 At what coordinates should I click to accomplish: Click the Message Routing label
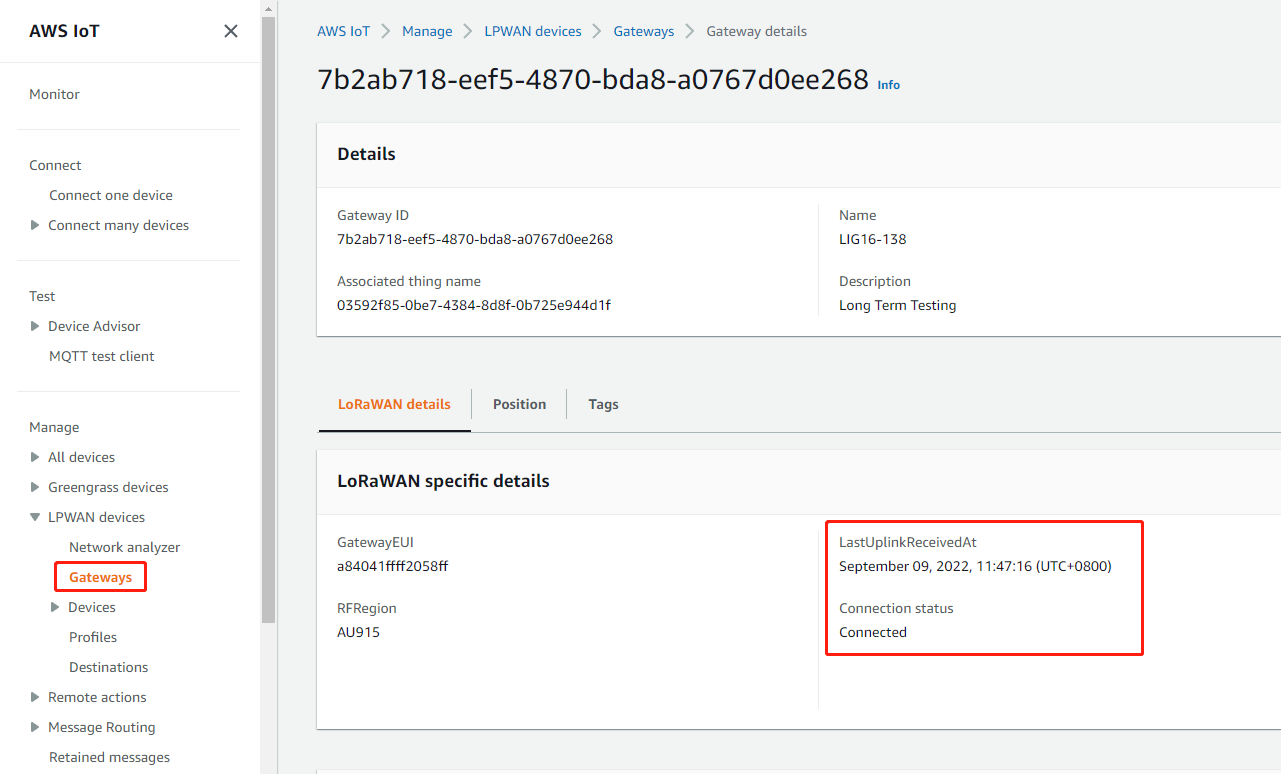click(x=102, y=727)
